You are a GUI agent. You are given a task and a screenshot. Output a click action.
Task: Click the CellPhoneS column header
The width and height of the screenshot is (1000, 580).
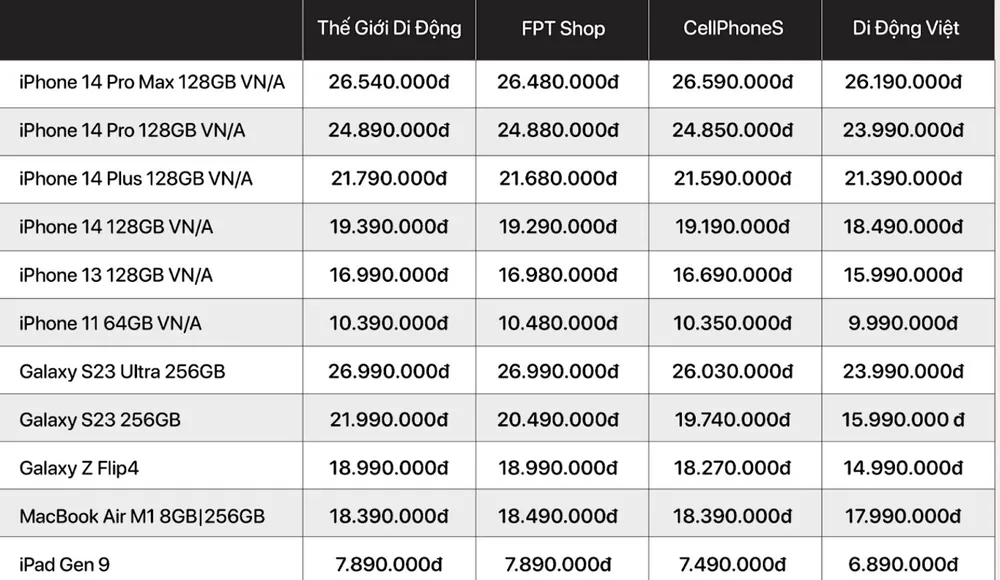click(733, 28)
